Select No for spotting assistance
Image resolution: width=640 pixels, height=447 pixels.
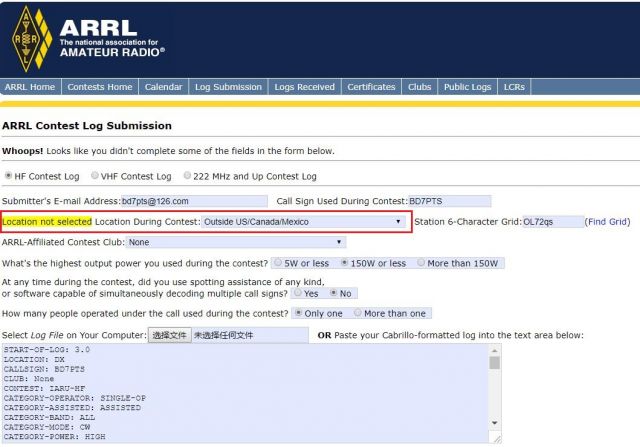pyautogui.click(x=333, y=293)
